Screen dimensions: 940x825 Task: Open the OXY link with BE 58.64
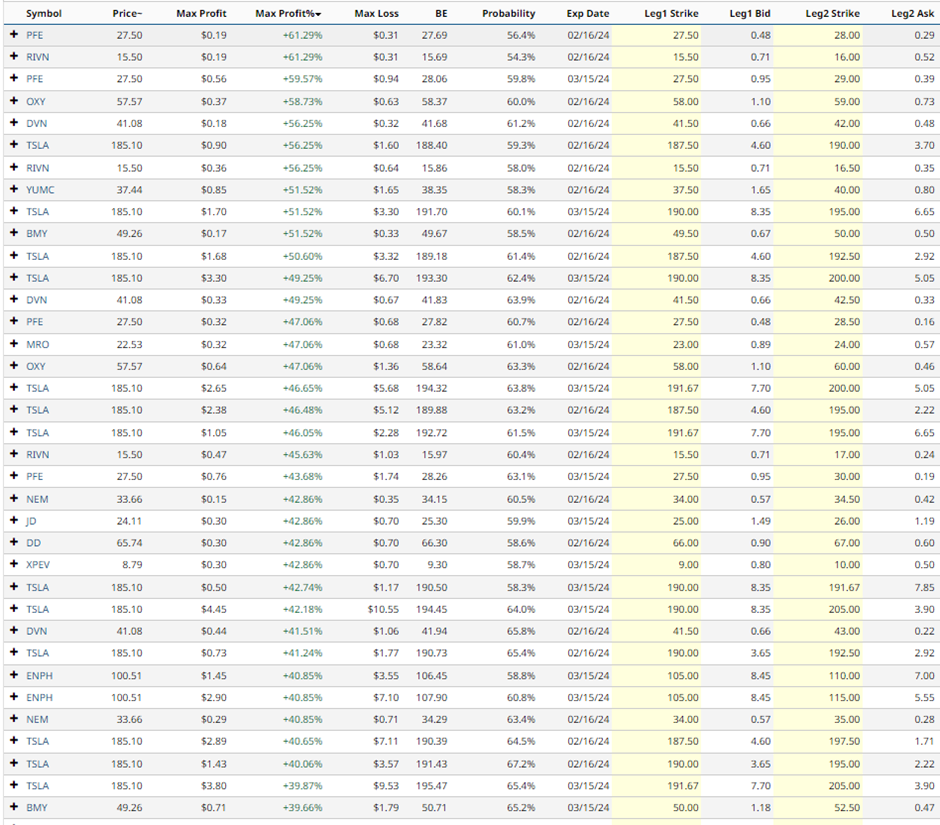pos(35,366)
